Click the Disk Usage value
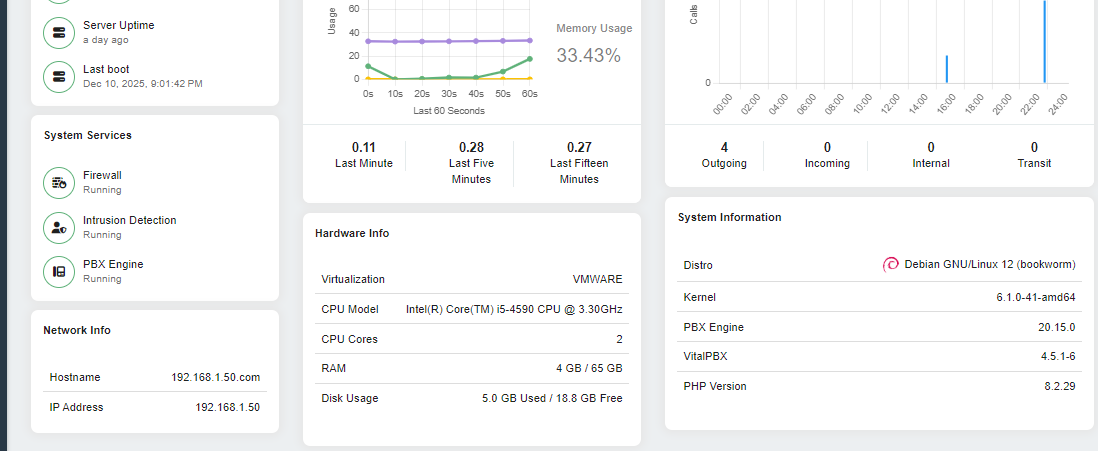Image resolution: width=1098 pixels, height=451 pixels. pos(552,398)
